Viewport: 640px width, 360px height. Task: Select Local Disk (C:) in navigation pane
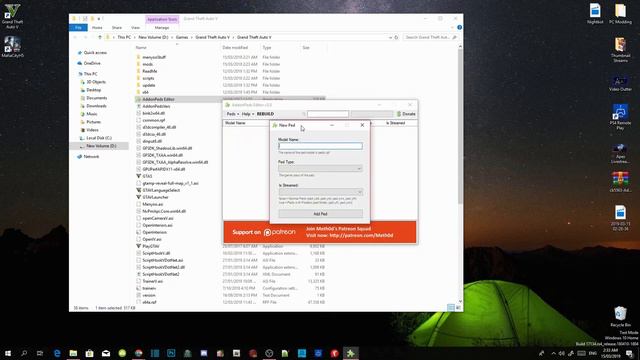(99, 138)
